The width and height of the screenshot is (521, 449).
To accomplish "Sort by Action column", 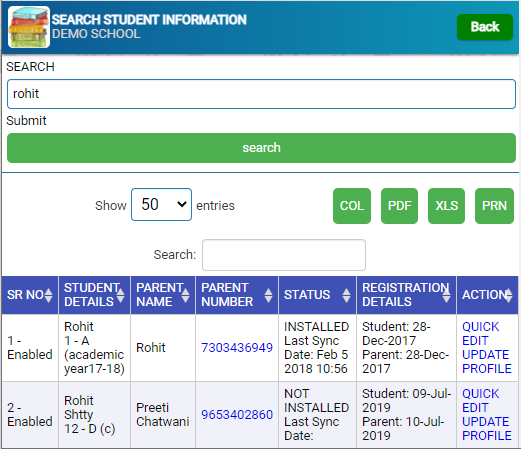I will click(x=509, y=295).
